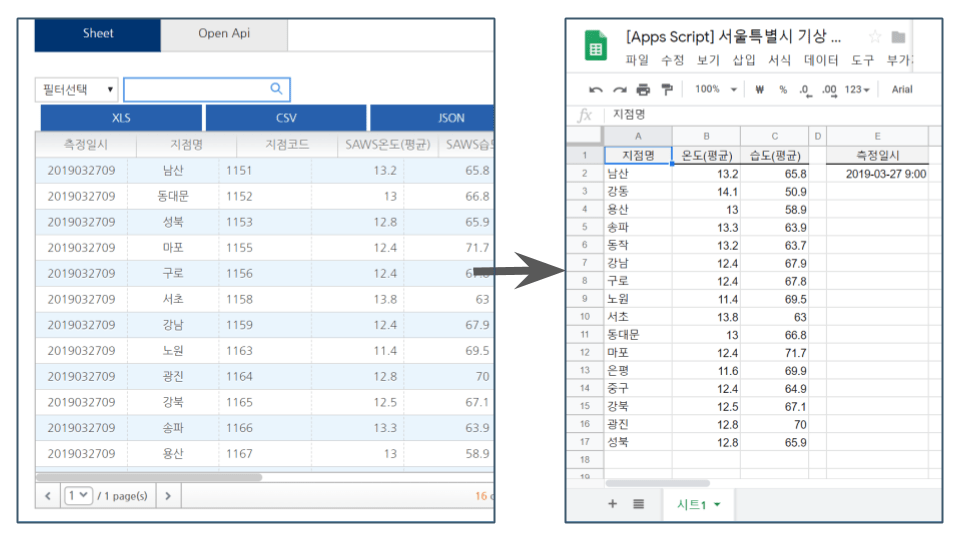
Task: Click the add sheet plus icon
Action: click(x=612, y=504)
